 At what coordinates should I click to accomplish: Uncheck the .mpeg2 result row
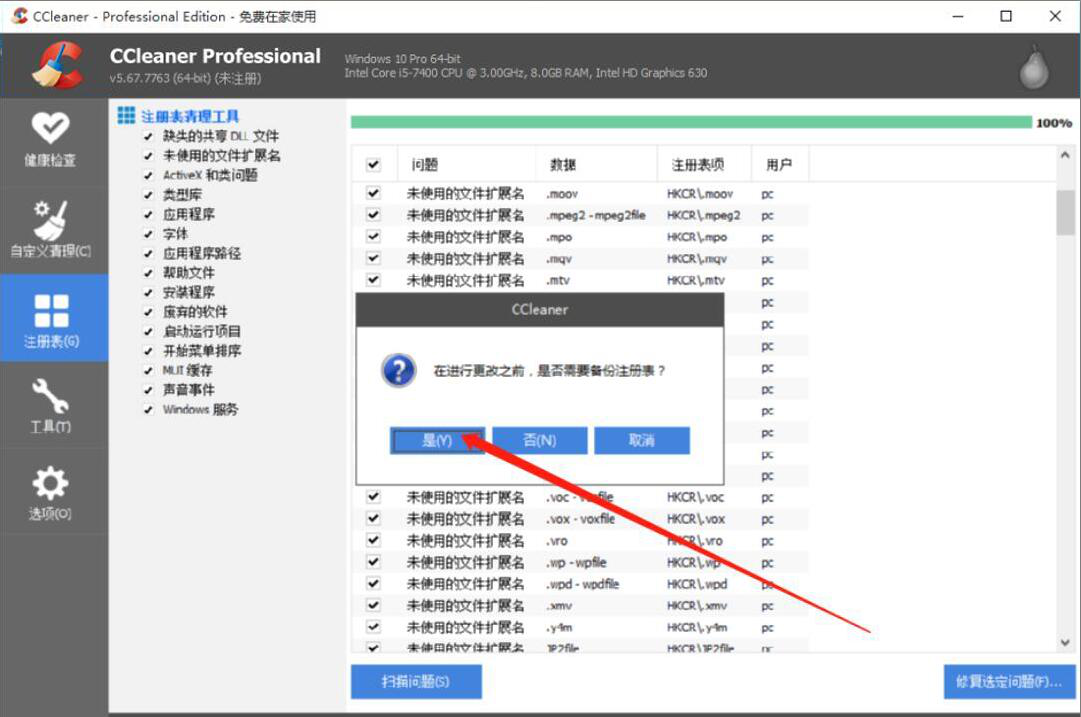pyautogui.click(x=373, y=214)
